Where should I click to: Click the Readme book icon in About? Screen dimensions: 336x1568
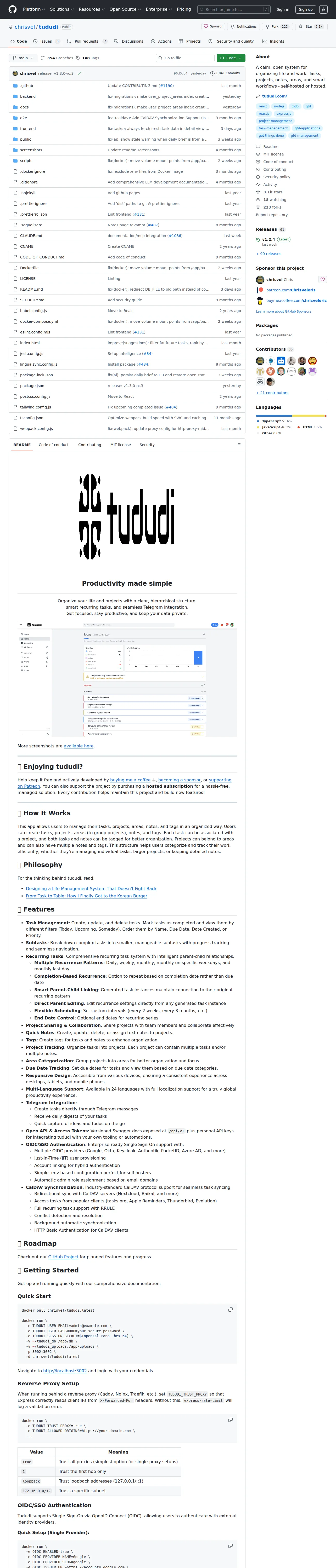[x=258, y=147]
